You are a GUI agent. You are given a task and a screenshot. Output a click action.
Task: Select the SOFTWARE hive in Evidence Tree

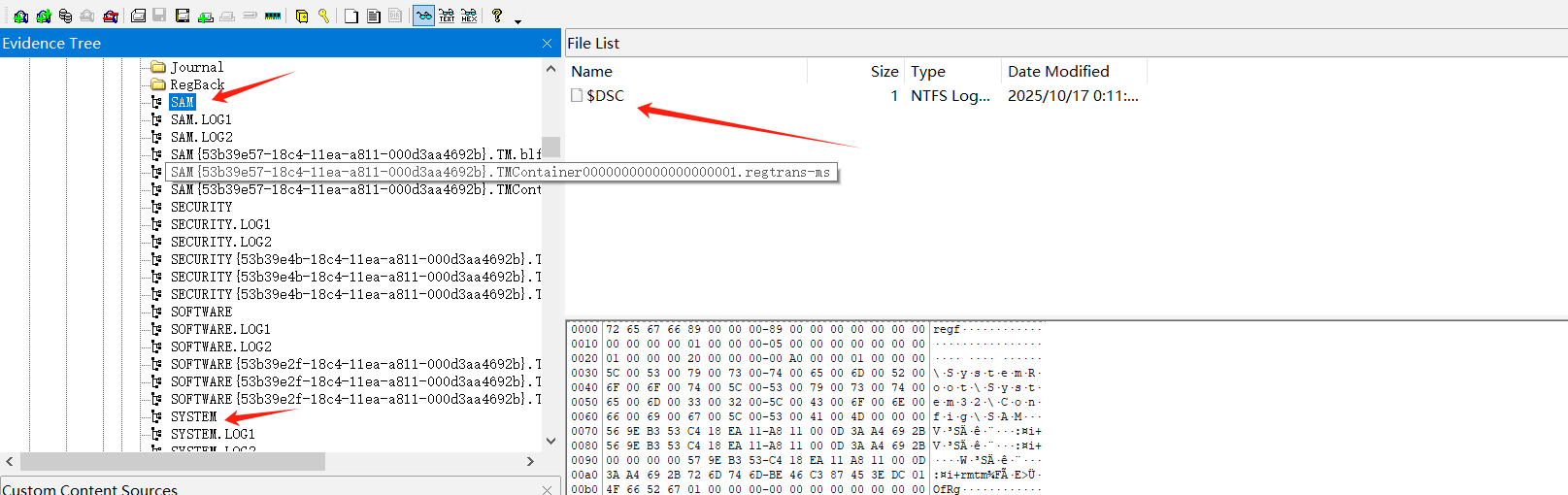click(201, 312)
